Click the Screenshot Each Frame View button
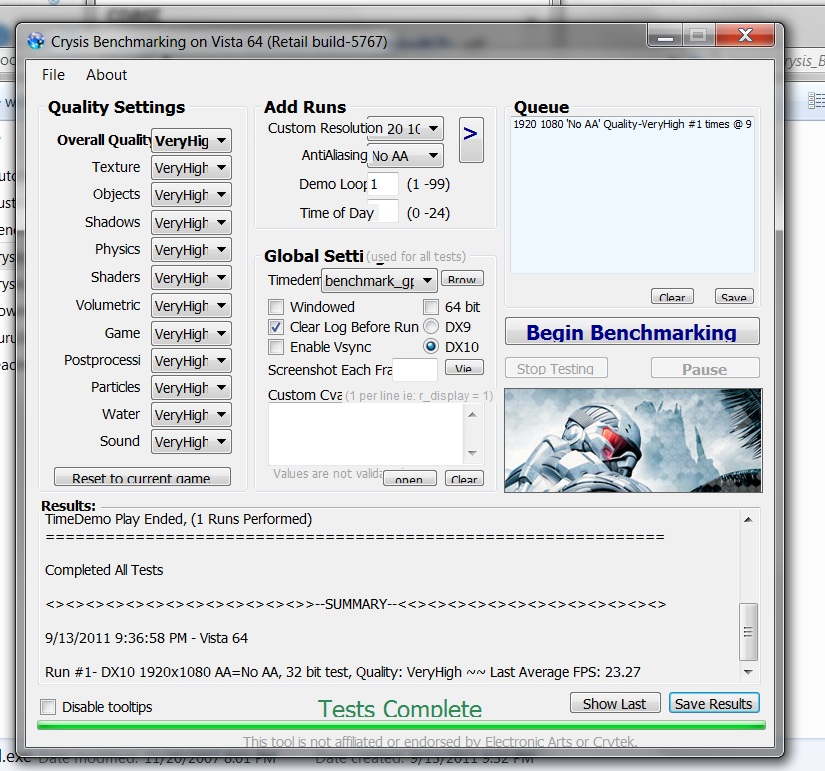 click(x=464, y=367)
